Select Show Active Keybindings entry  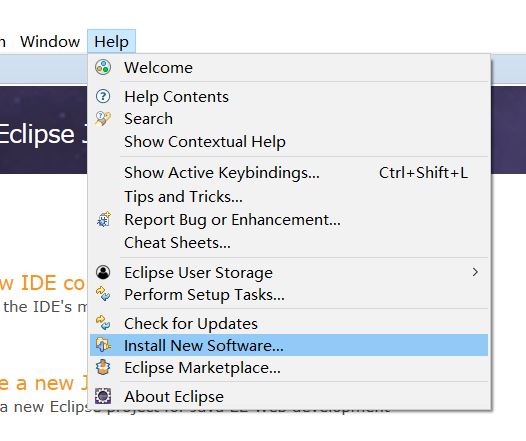coord(289,173)
